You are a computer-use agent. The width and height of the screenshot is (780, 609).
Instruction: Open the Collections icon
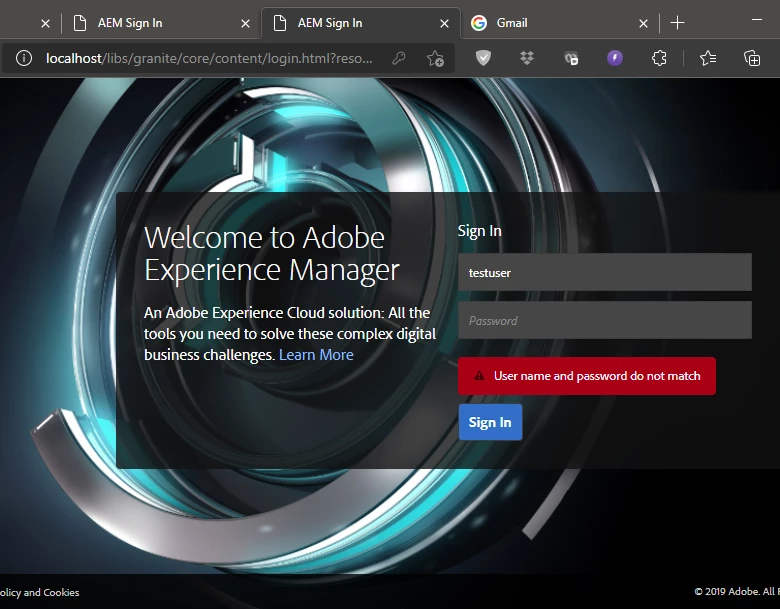(x=752, y=58)
